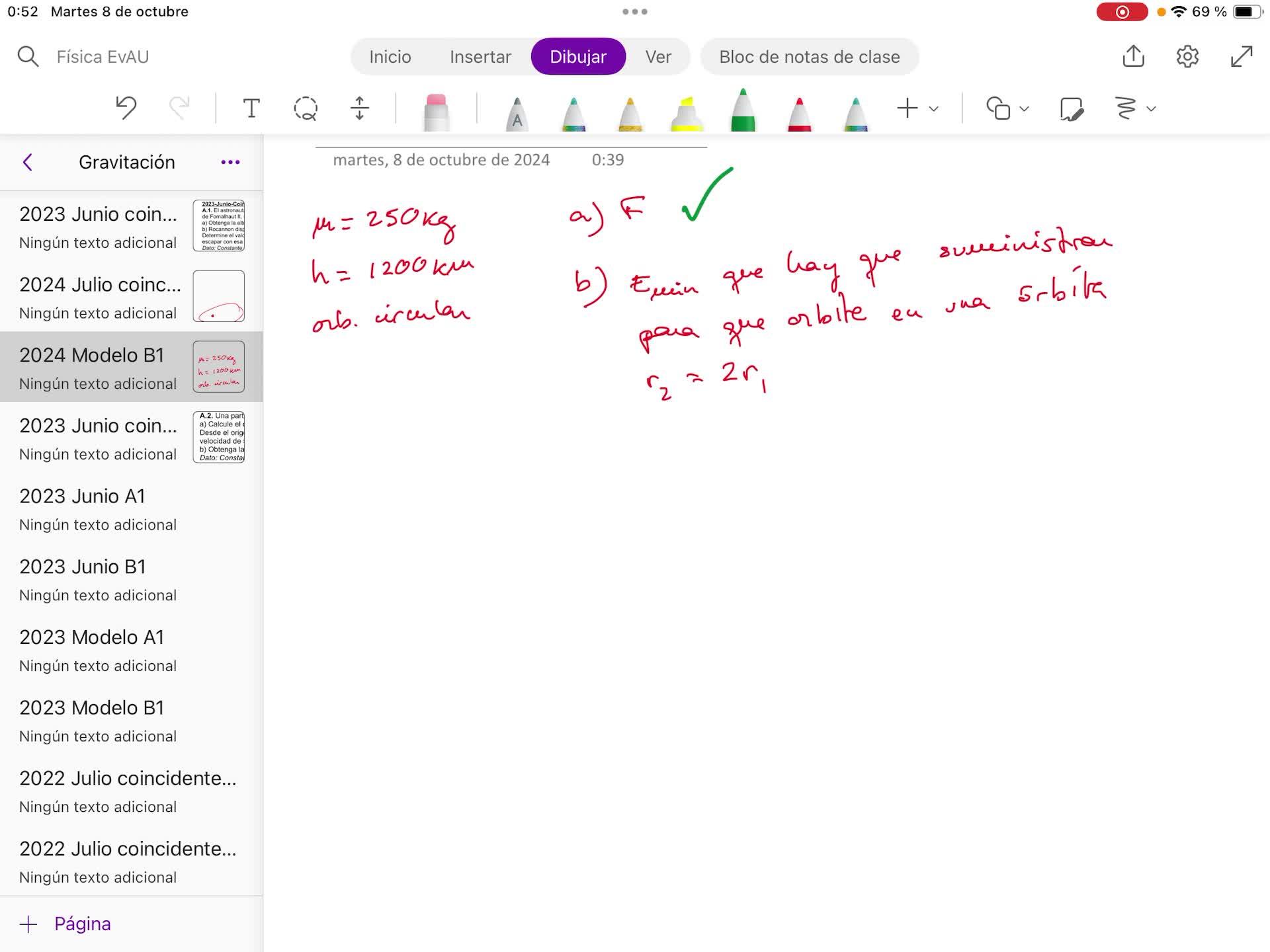Expand the ink style options chevron

click(x=1151, y=109)
